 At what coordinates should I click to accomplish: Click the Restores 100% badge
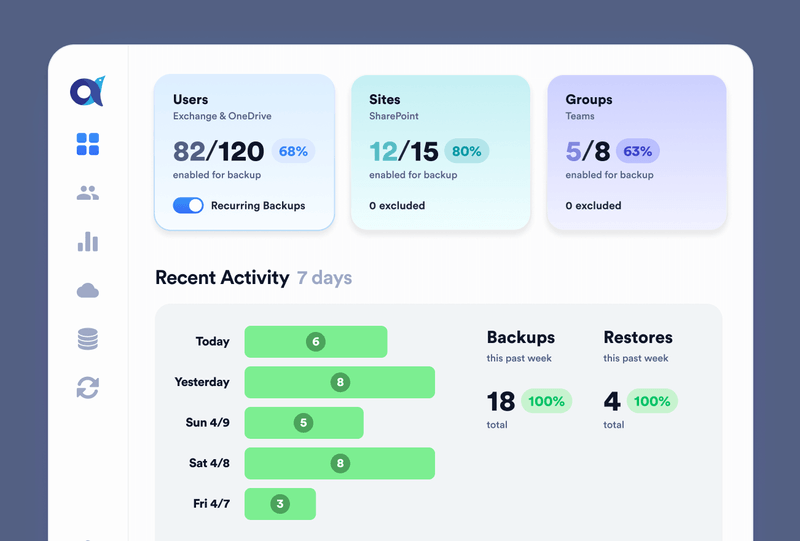coord(652,401)
